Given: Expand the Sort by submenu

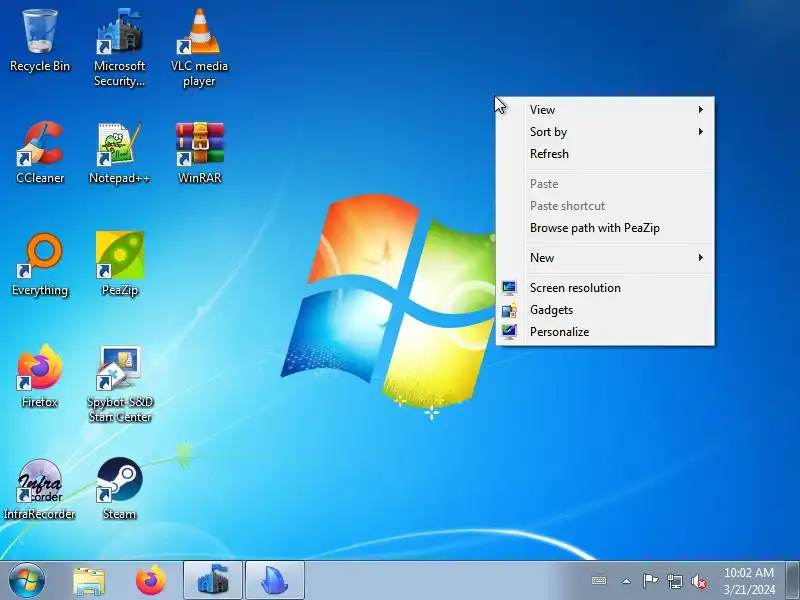Looking at the screenshot, I should 605,132.
